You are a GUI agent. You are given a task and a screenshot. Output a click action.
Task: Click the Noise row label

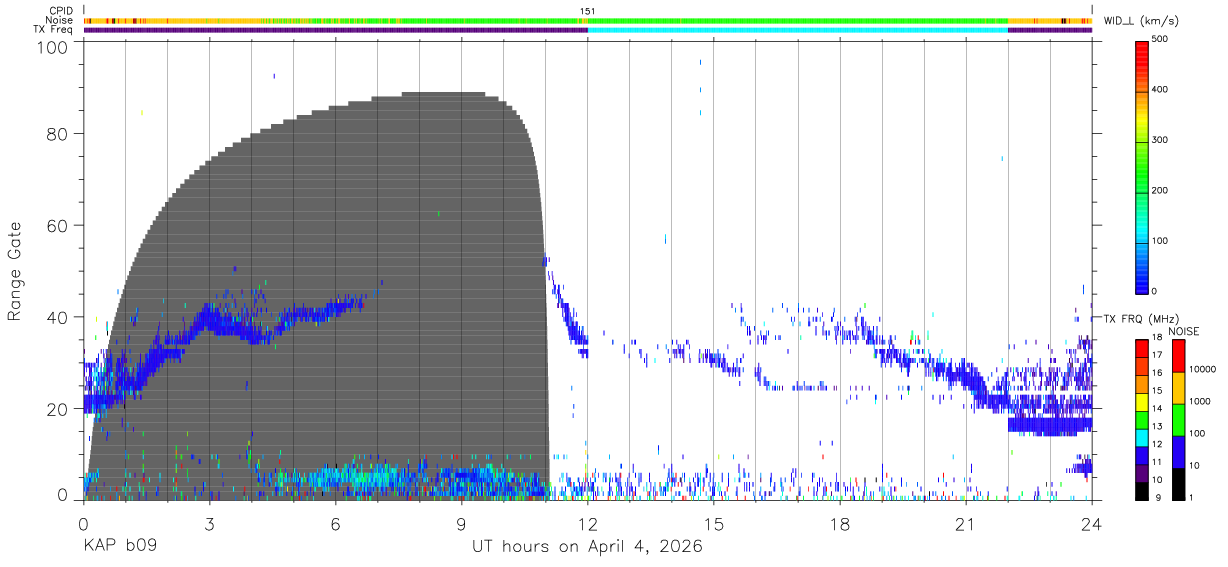point(60,20)
